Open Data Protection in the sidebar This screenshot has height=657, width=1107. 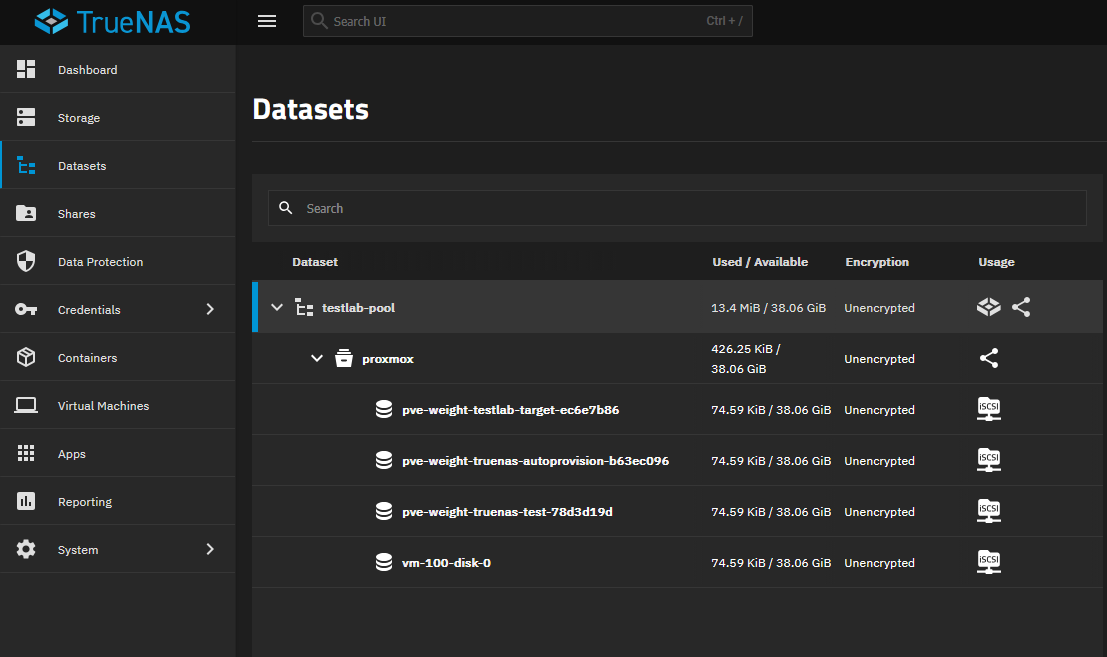coord(118,261)
